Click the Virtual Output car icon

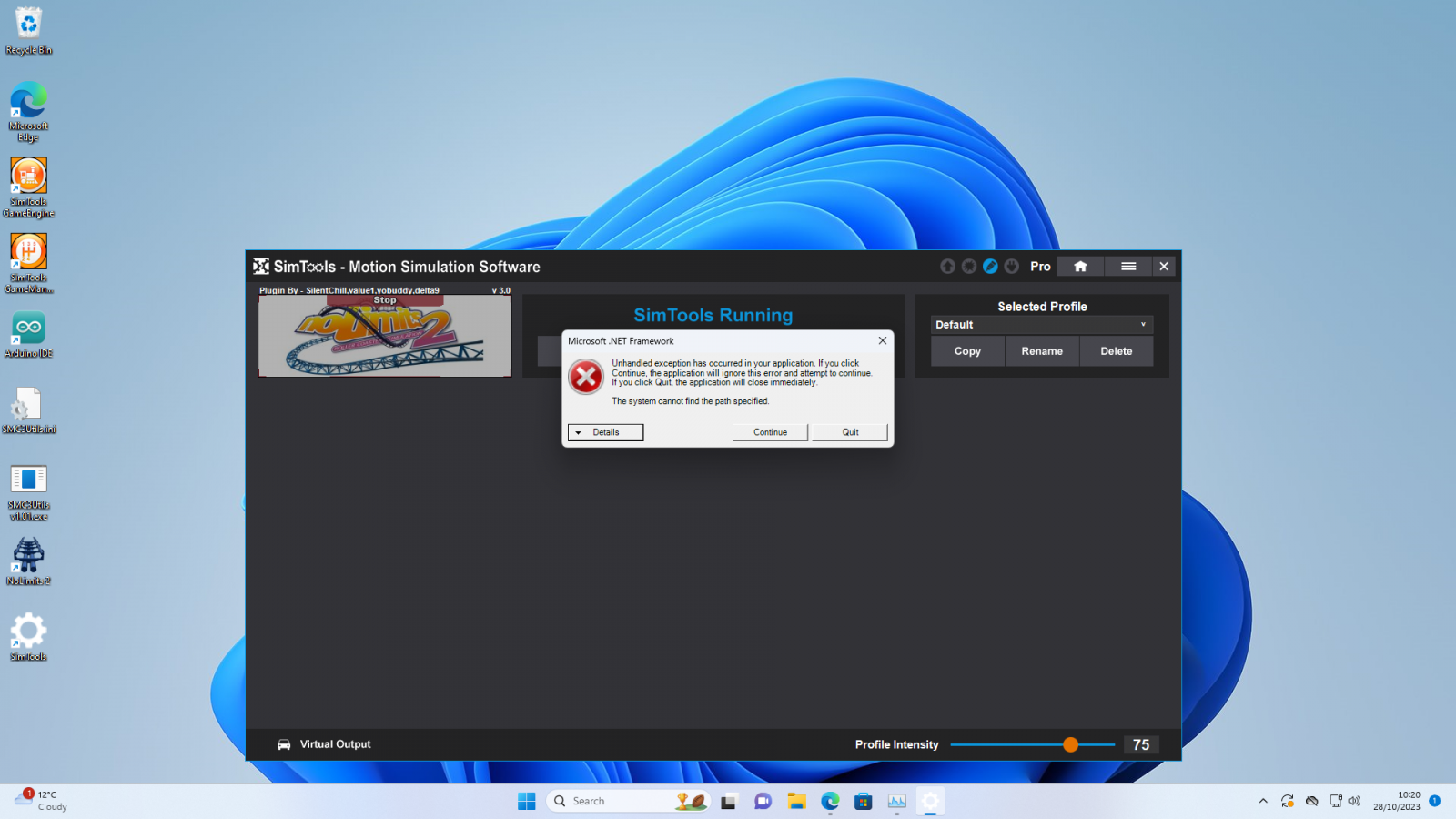[284, 744]
